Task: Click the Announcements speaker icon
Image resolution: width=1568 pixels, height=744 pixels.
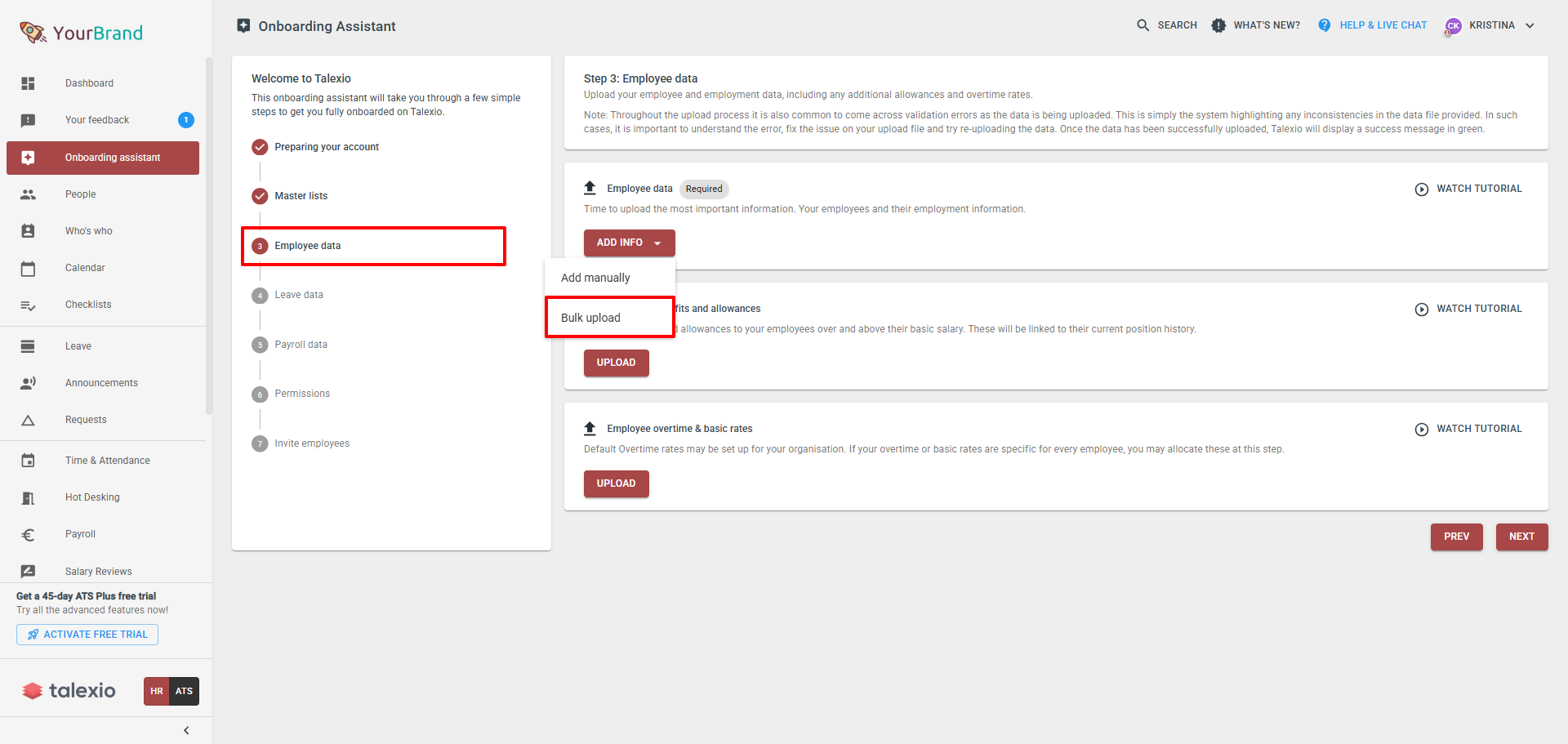Action: [28, 383]
